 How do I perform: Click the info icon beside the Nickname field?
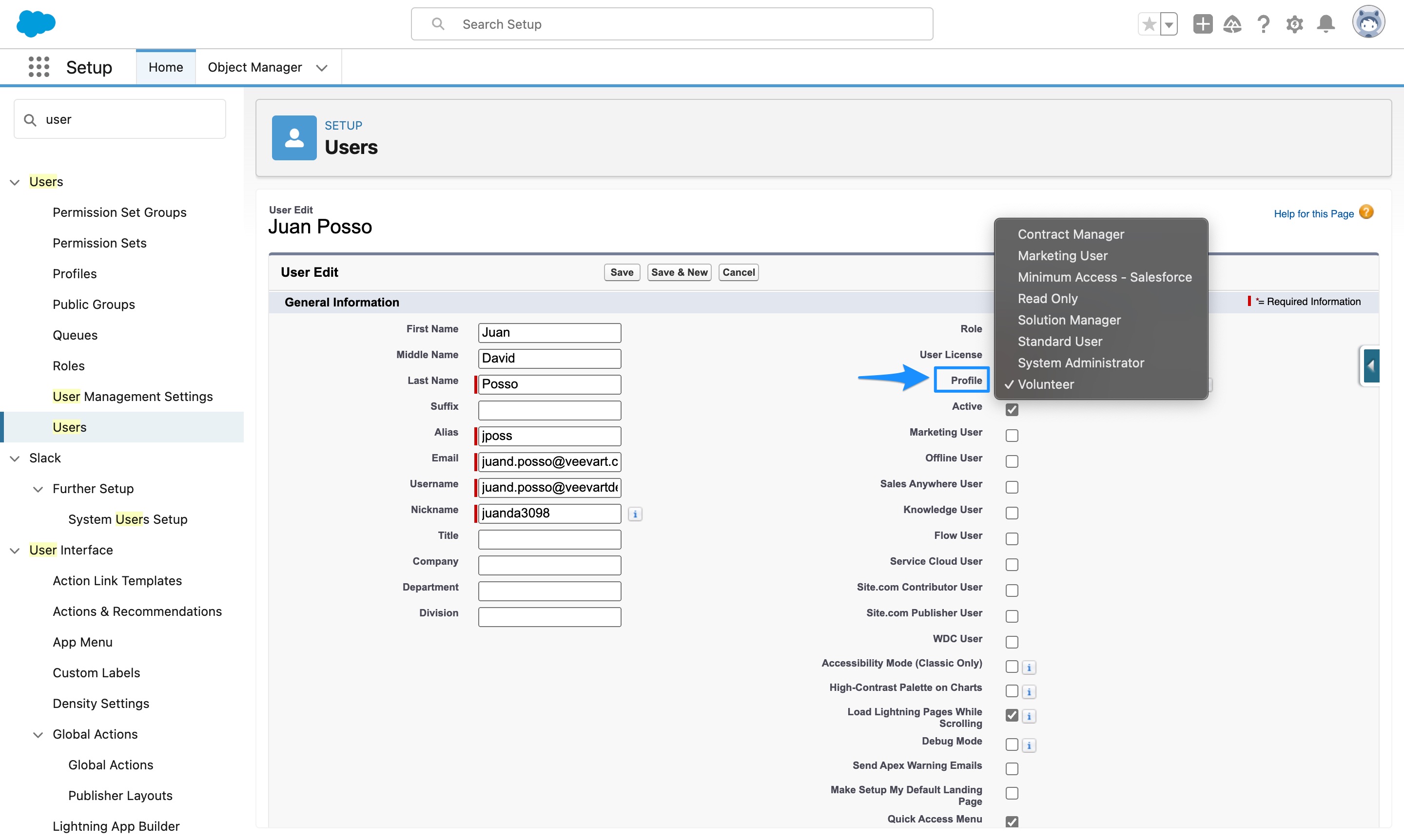click(x=635, y=514)
